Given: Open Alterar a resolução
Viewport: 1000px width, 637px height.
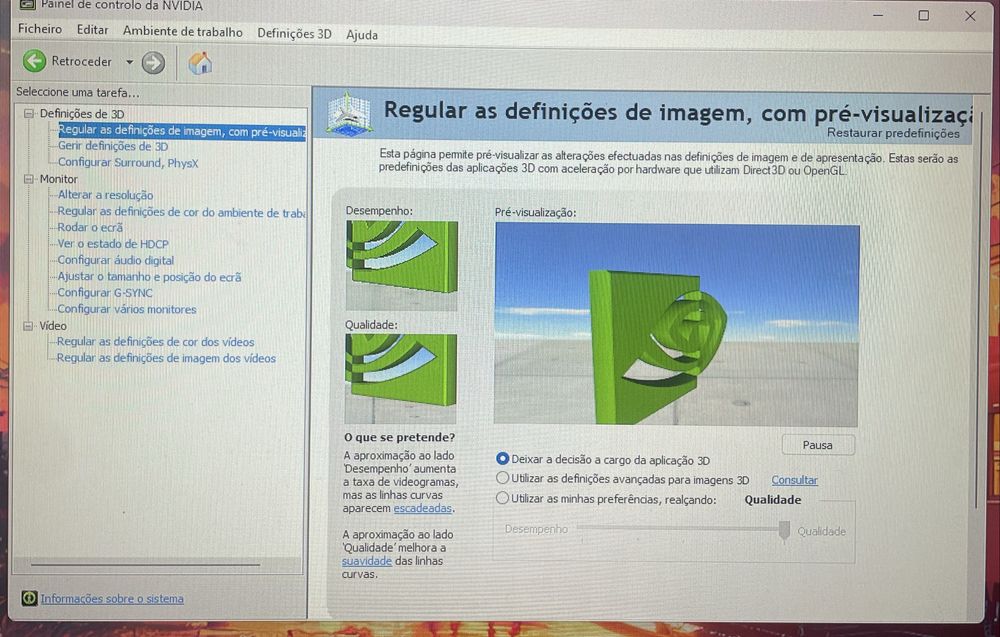Looking at the screenshot, I should [x=105, y=195].
